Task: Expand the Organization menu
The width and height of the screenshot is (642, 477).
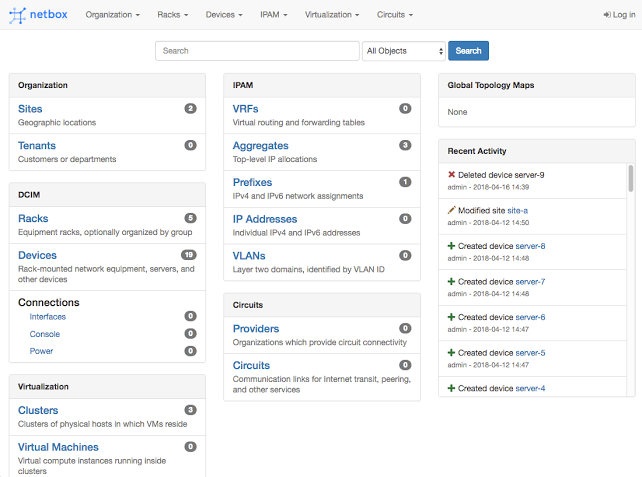Action: coord(112,15)
